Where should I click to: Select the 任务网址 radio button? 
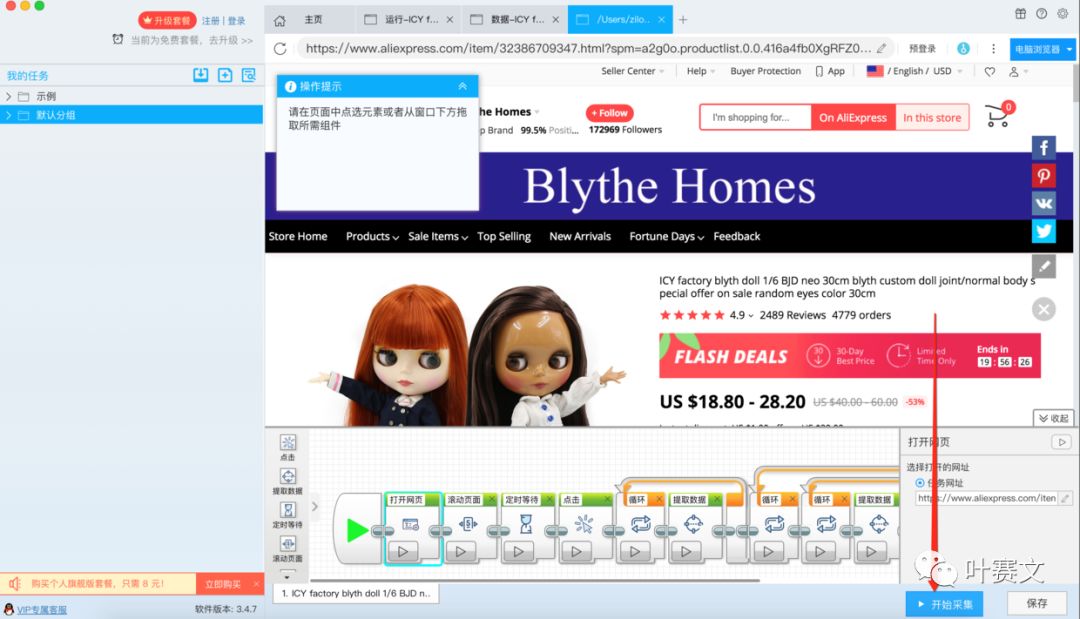920,483
